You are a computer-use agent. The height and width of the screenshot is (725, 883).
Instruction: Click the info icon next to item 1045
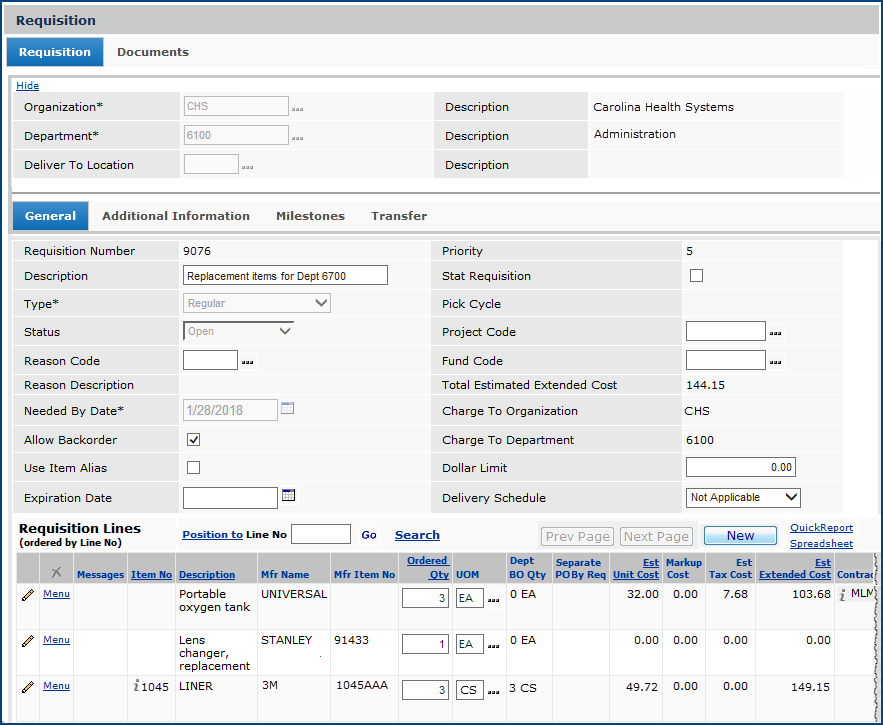coord(135,686)
